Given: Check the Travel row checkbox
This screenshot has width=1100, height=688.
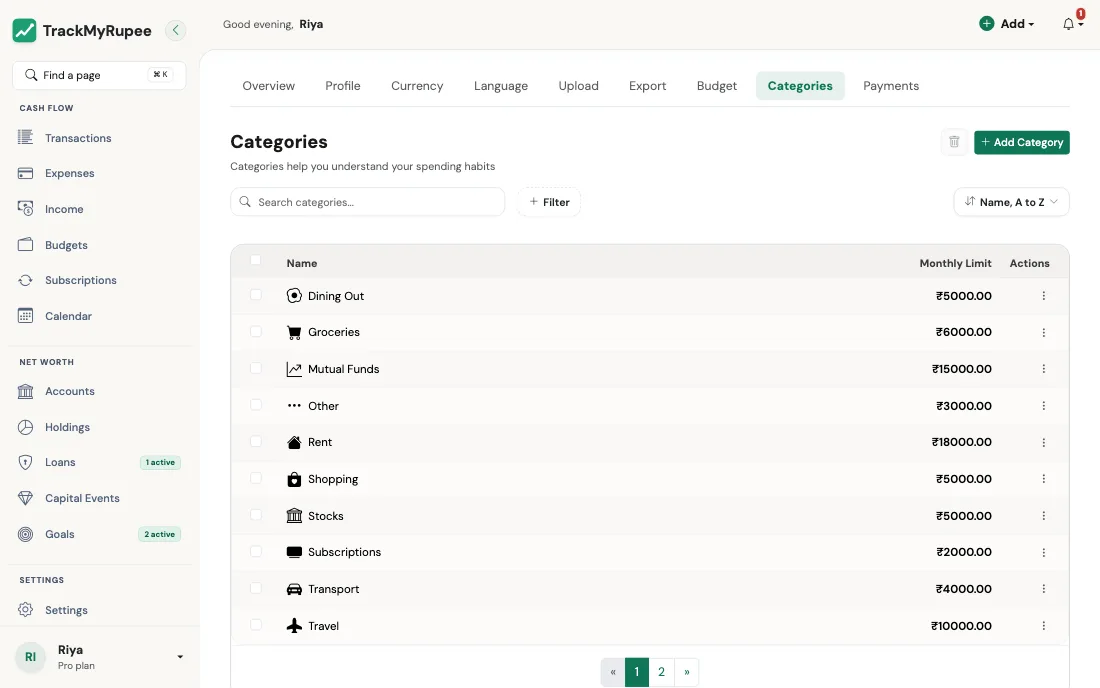Looking at the screenshot, I should [x=255, y=624].
